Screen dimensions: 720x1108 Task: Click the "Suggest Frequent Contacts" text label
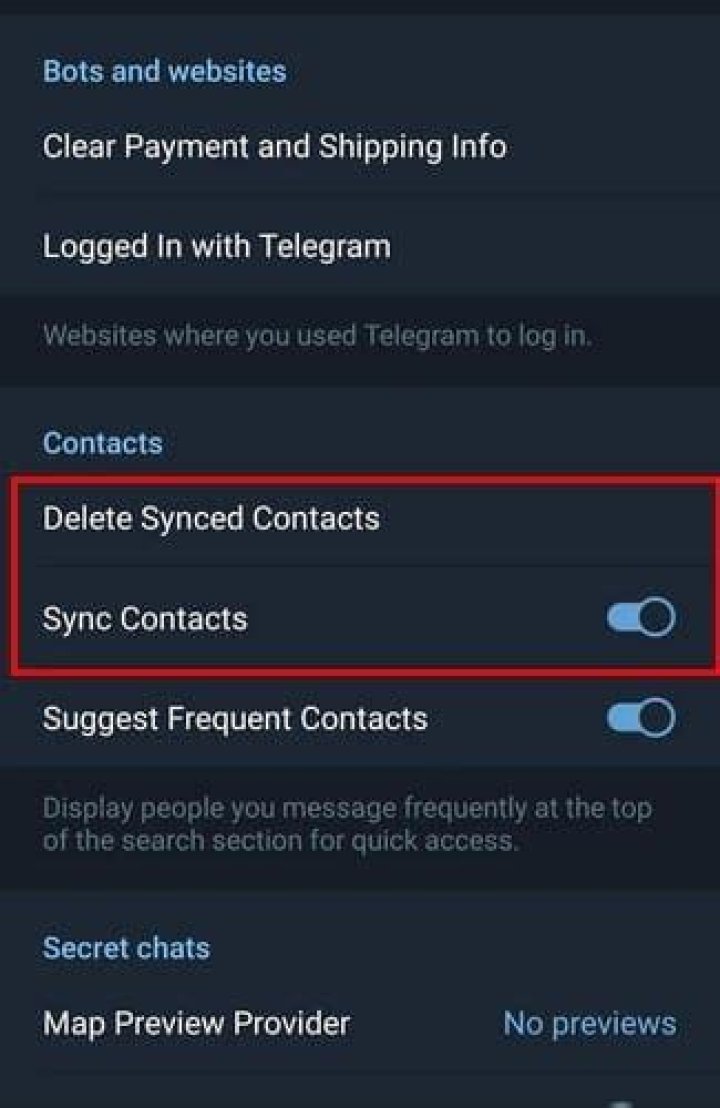click(x=235, y=718)
